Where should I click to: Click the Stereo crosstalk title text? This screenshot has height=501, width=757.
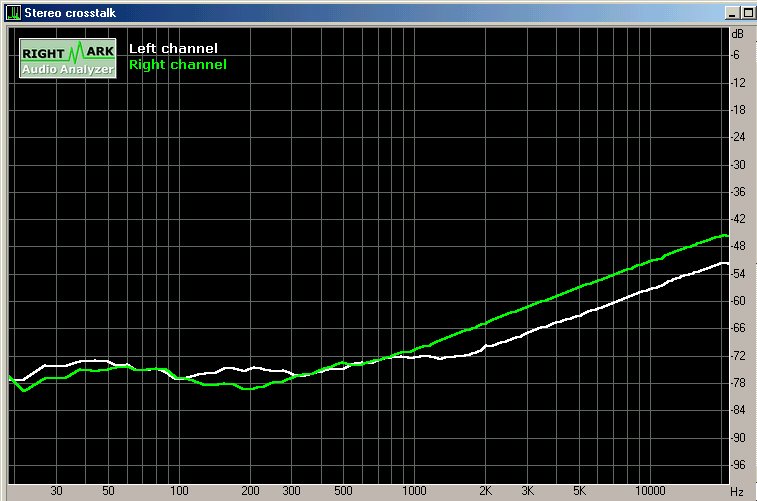click(x=70, y=13)
